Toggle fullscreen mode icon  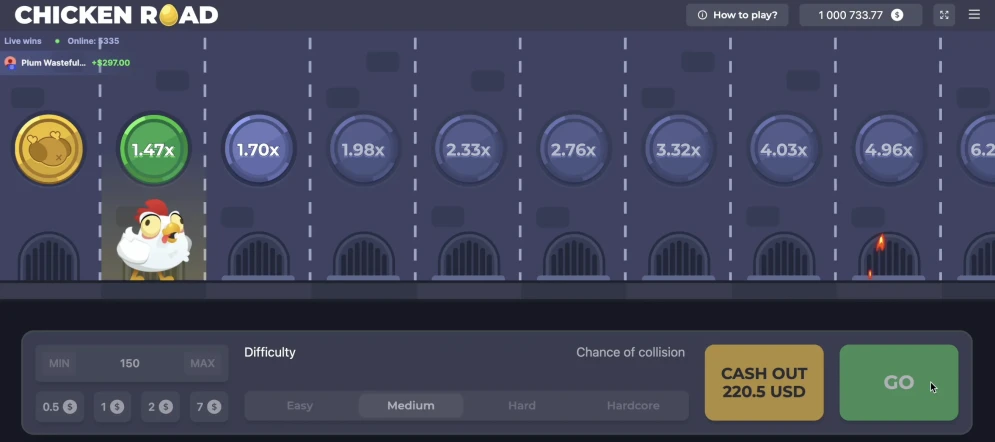coord(944,15)
